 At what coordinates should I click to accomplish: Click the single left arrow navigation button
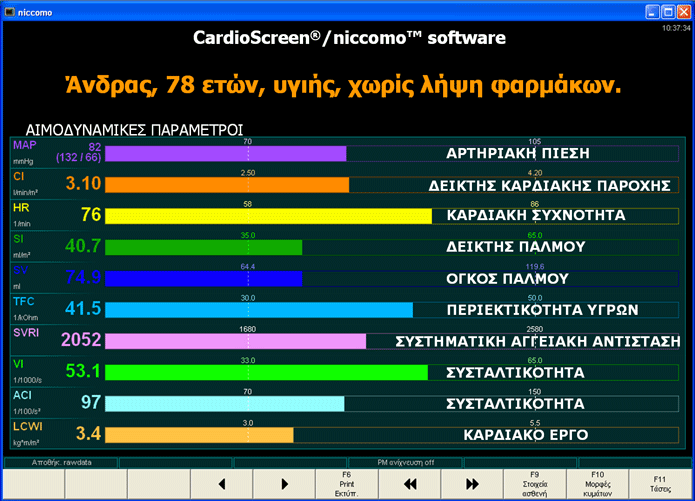coord(222,484)
